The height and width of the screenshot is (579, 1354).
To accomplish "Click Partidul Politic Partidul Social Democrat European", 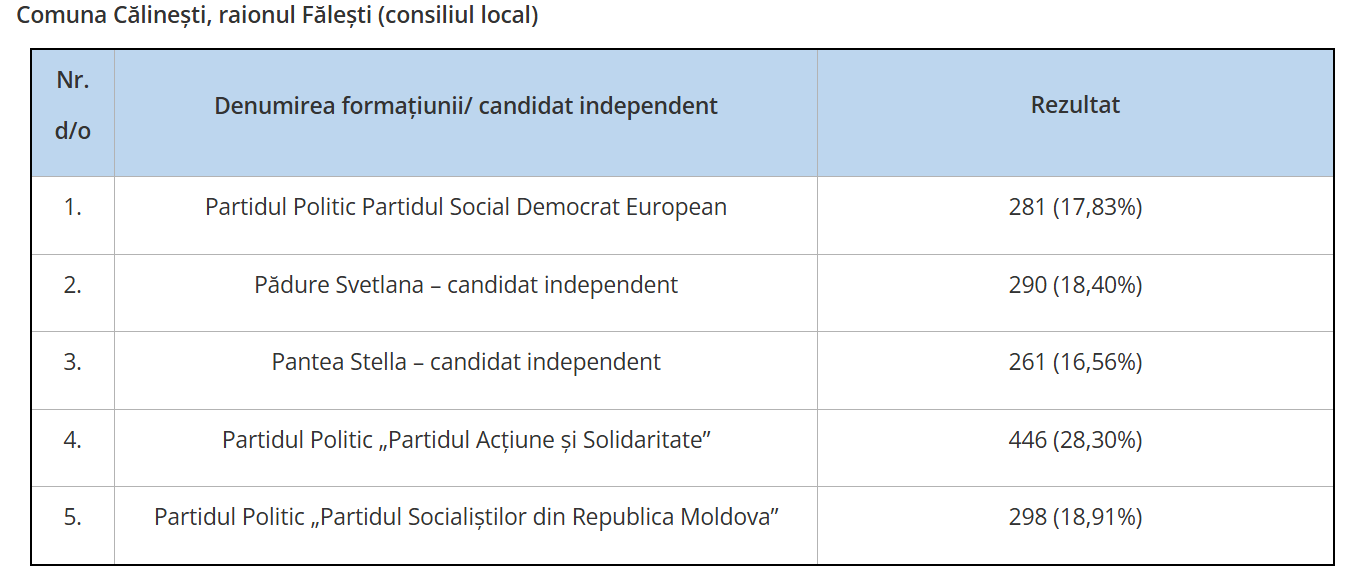I will click(x=466, y=207).
